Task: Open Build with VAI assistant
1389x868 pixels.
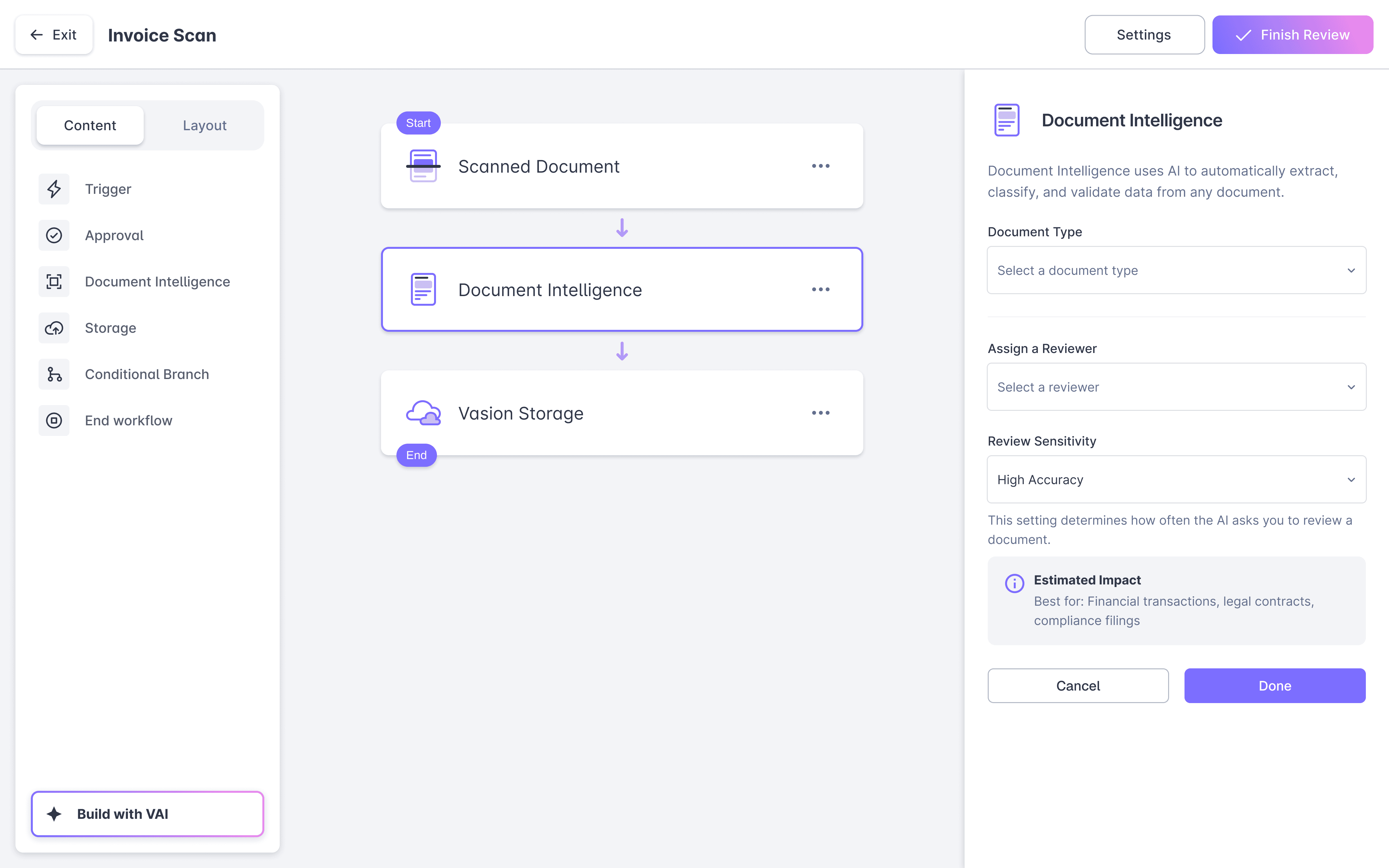Action: pos(148,813)
